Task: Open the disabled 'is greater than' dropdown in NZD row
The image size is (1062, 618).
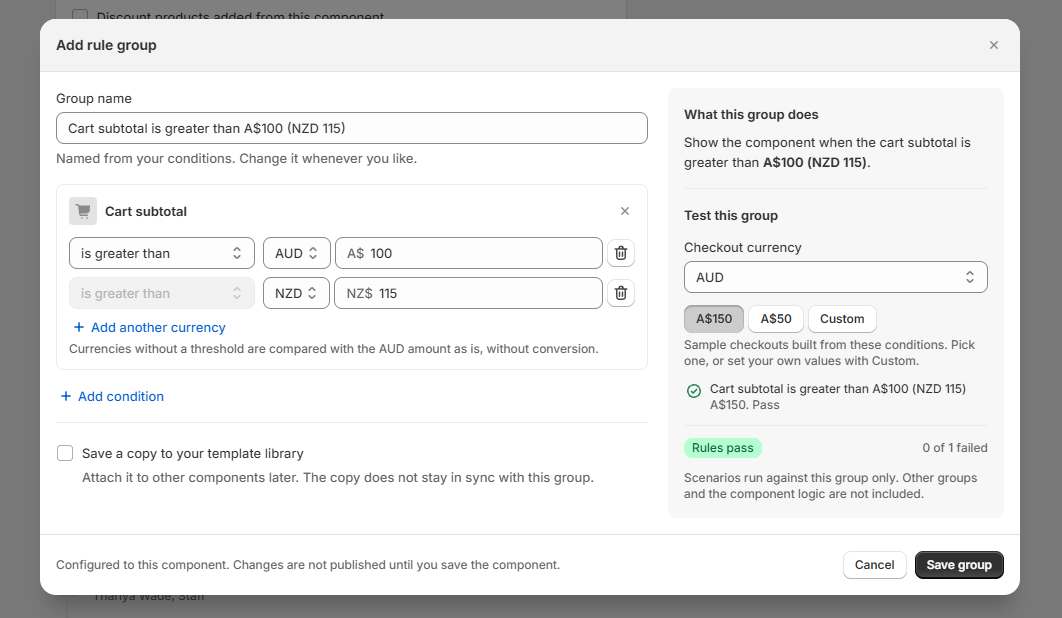Action: (x=162, y=293)
